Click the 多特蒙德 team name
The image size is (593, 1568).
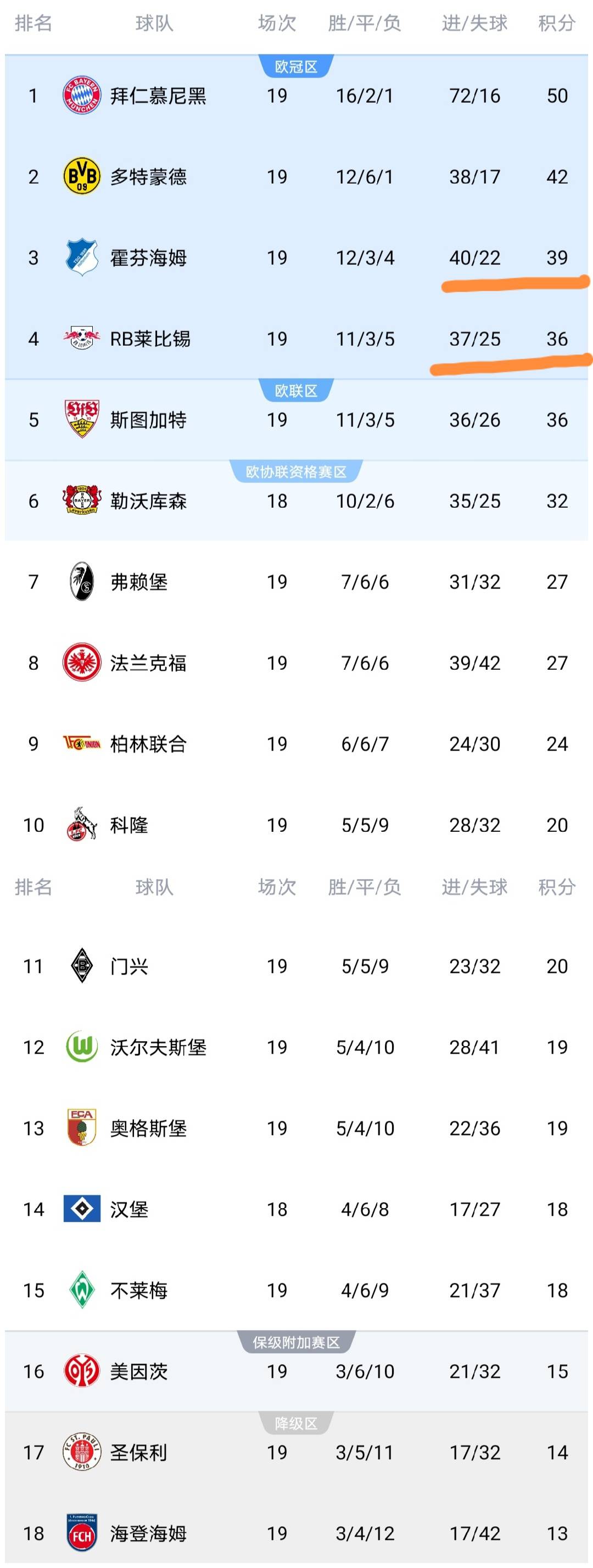point(148,177)
